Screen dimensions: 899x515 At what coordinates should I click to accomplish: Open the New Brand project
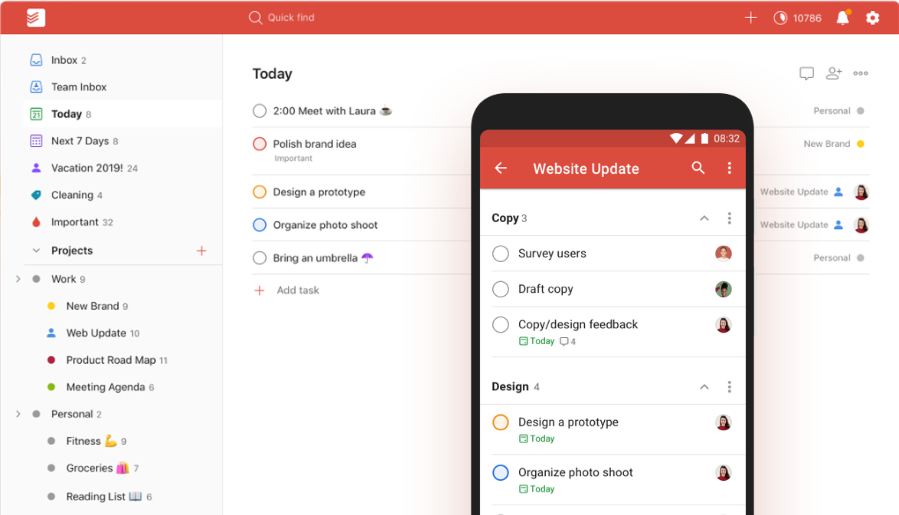(x=92, y=306)
